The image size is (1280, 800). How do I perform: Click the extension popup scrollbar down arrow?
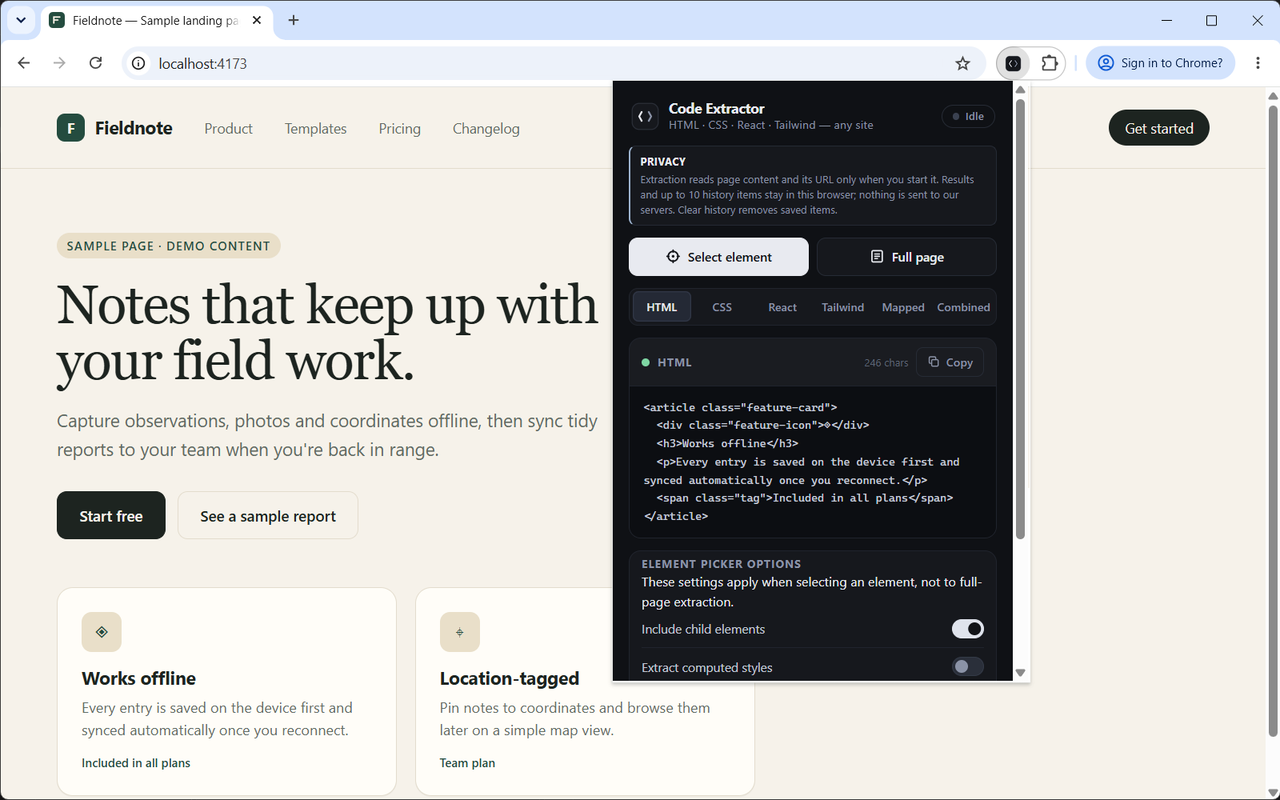coord(1021,673)
